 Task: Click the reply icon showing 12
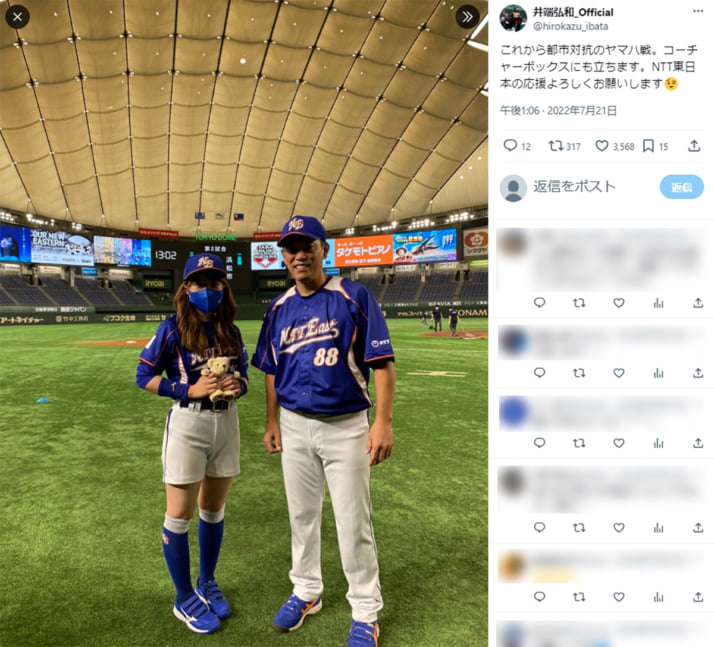[517, 146]
